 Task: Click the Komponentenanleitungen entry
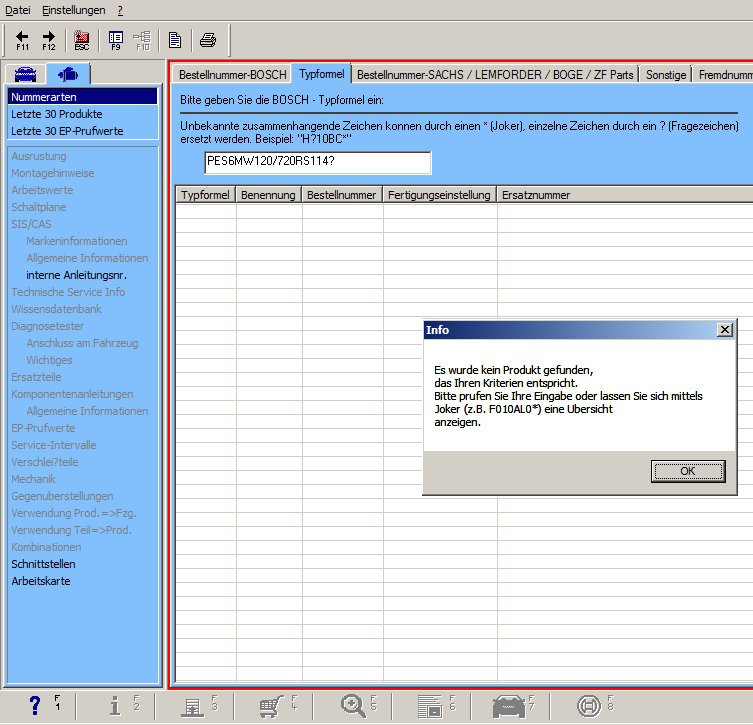point(72,394)
